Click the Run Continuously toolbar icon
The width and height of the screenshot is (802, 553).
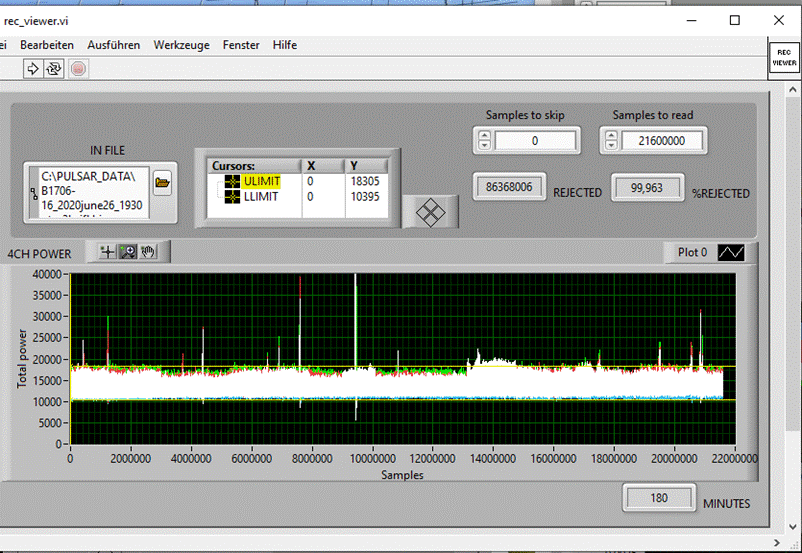coord(54,69)
